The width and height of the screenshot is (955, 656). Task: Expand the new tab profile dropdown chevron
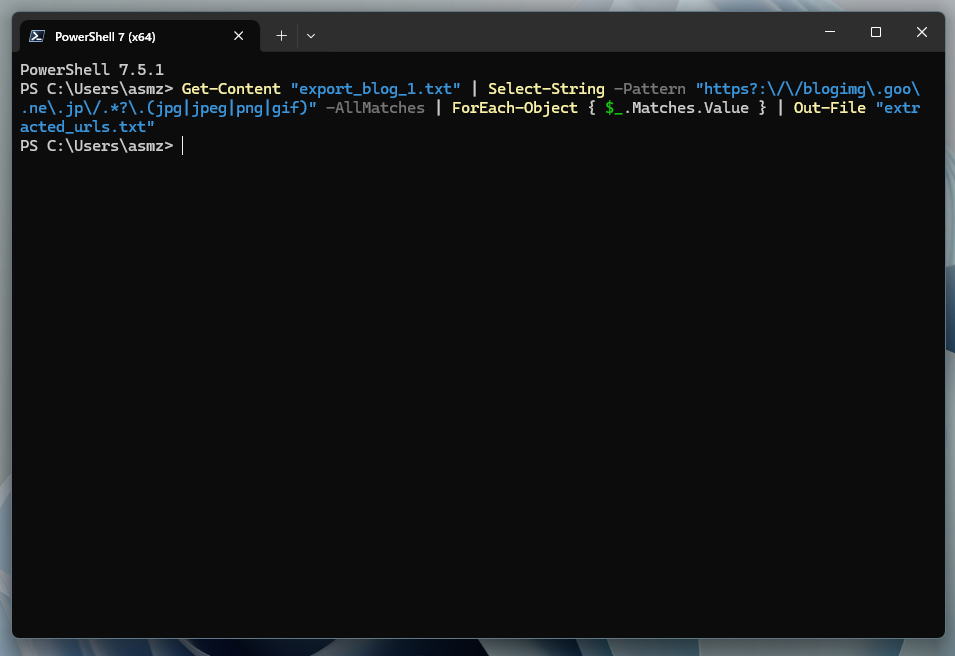click(311, 36)
